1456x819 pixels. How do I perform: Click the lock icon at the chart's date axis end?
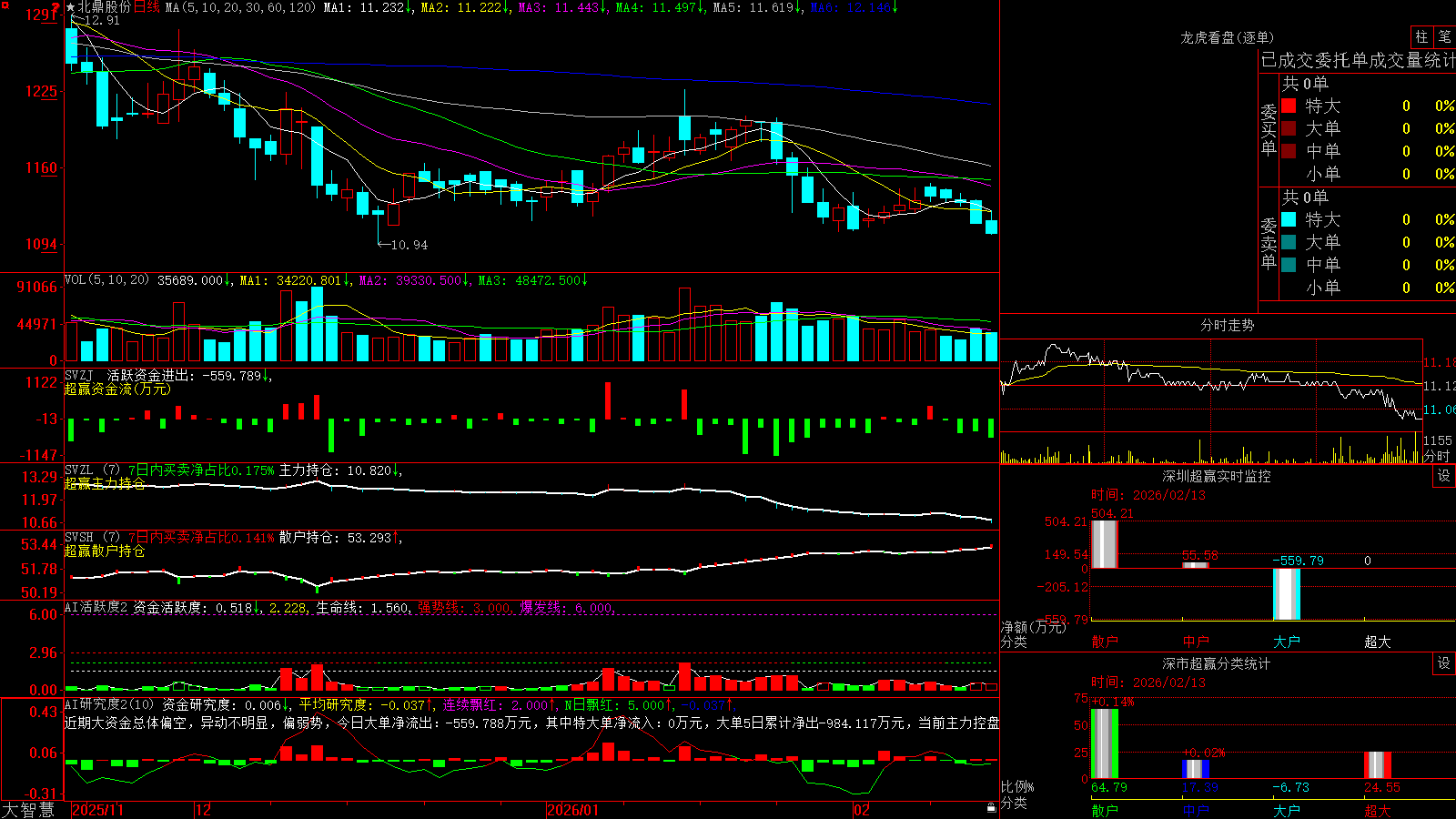[x=991, y=808]
